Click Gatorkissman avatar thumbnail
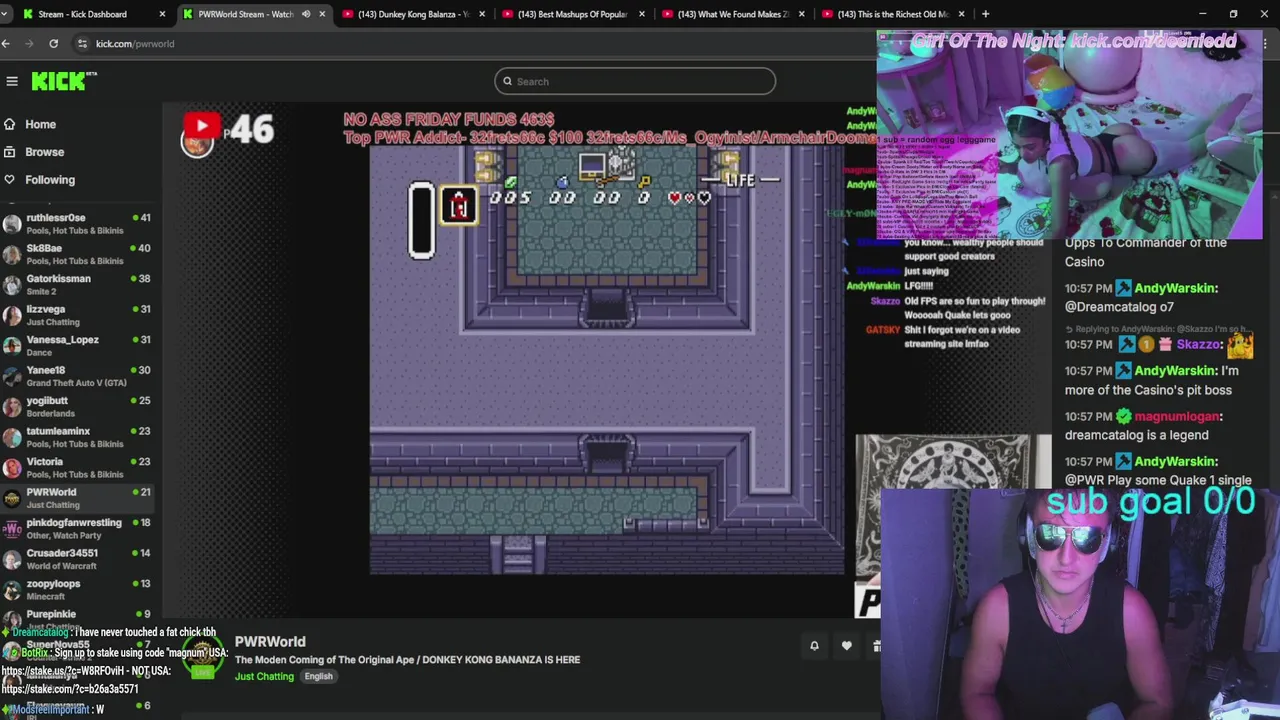 [12, 285]
